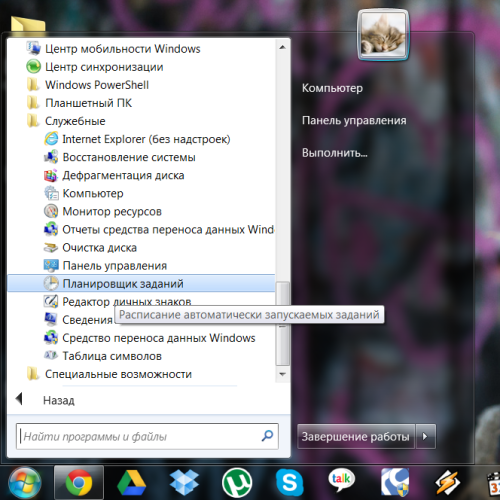Open Панель управления in the right pane
This screenshot has width=500, height=500.
tap(354, 120)
